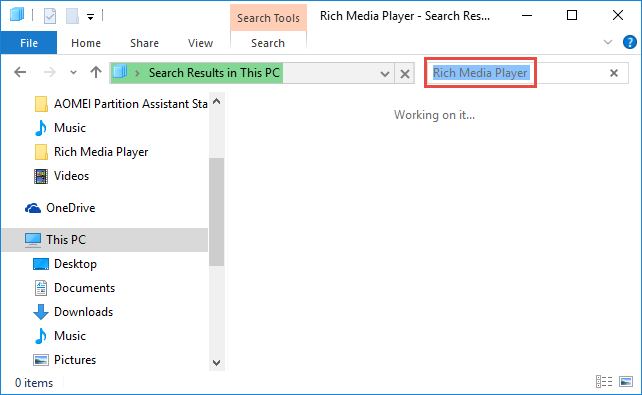Image resolution: width=642 pixels, height=395 pixels.
Task: Click the New folder quick access icon
Action: 72,16
